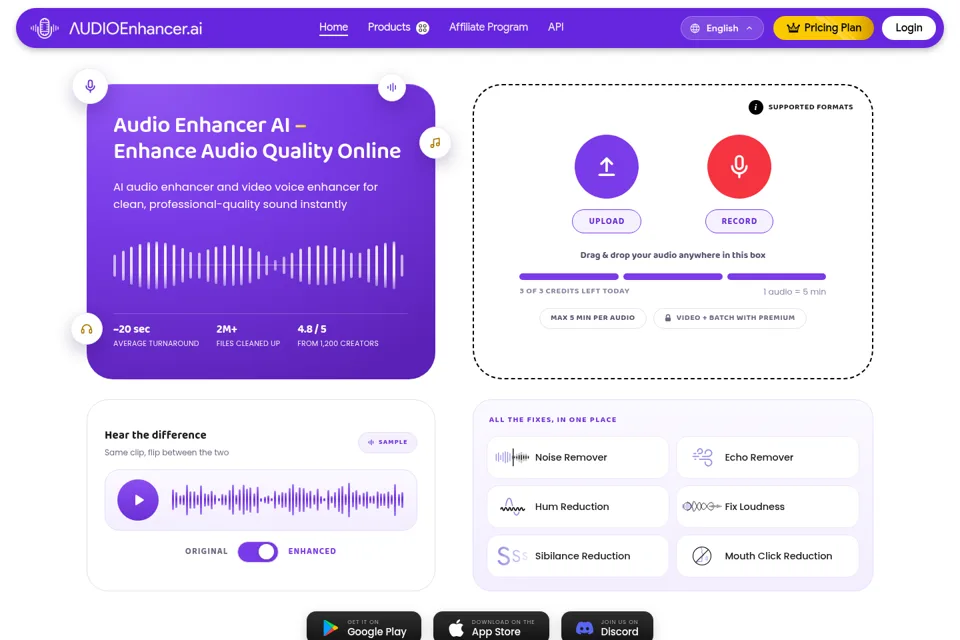
Task: Click the floating microphone icon badge on hero card
Action: click(x=90, y=86)
